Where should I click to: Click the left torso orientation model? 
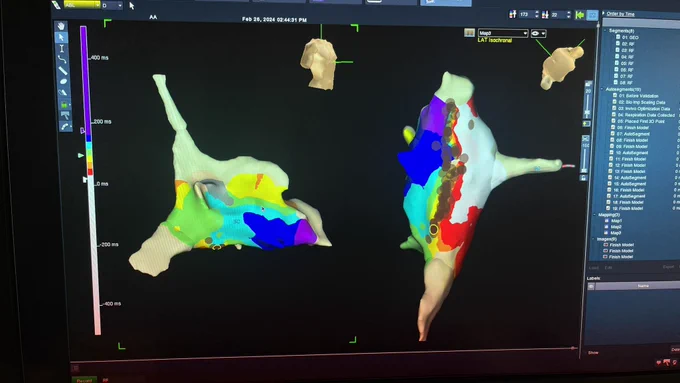[319, 64]
